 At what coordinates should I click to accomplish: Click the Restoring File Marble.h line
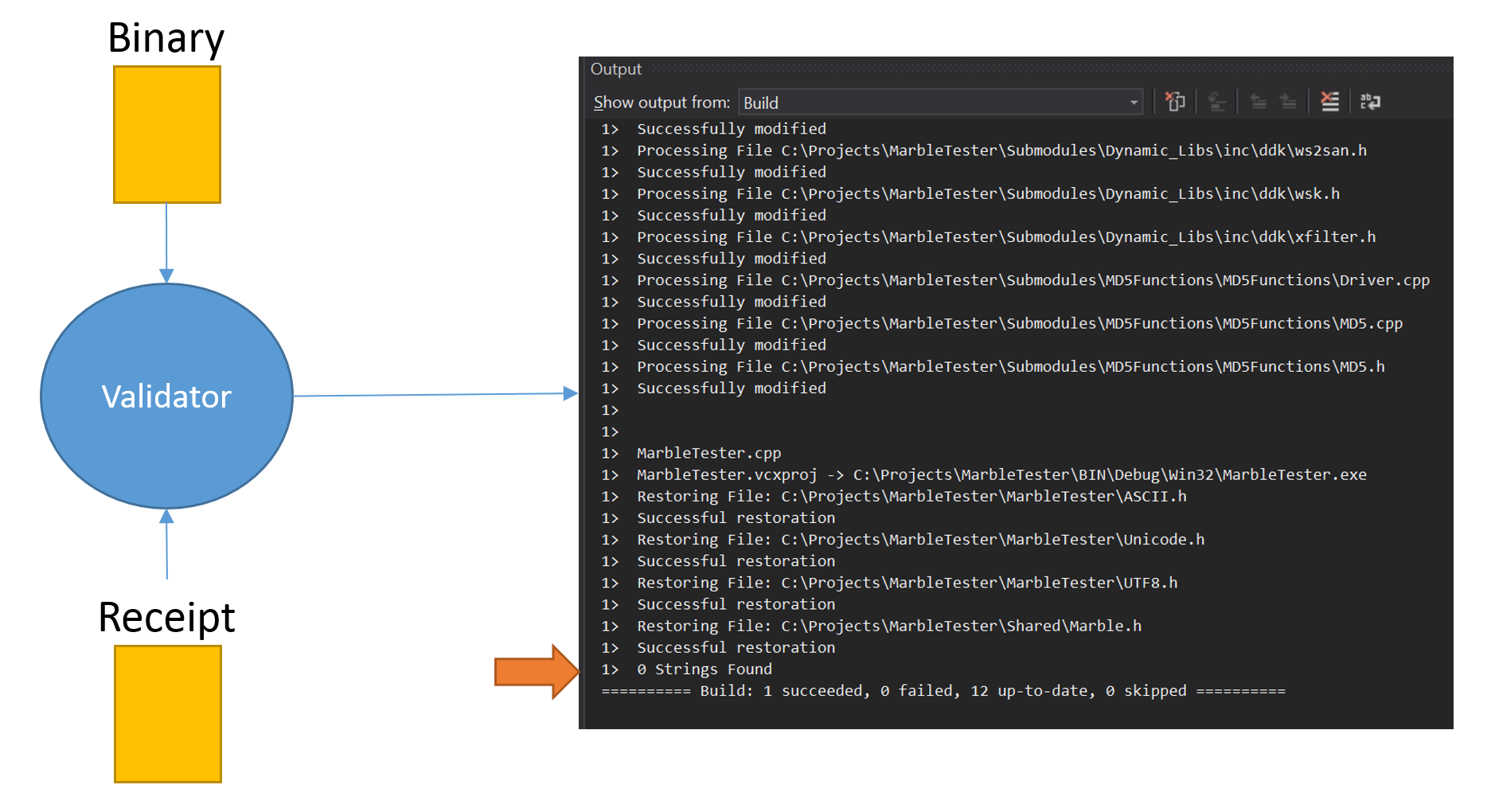(889, 626)
